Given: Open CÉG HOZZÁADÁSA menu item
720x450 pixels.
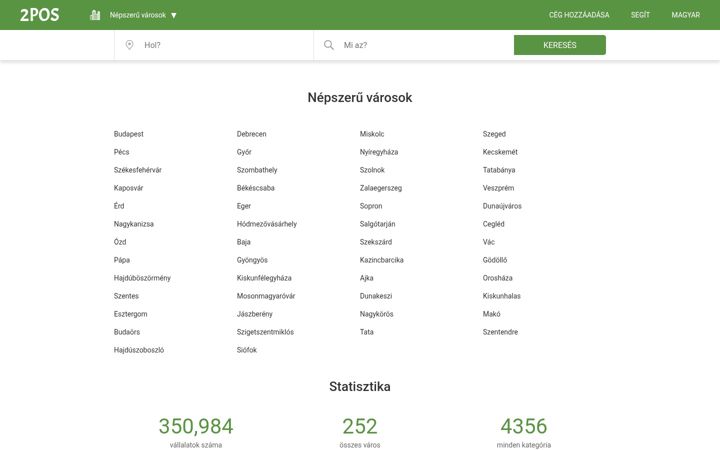Looking at the screenshot, I should (x=579, y=15).
